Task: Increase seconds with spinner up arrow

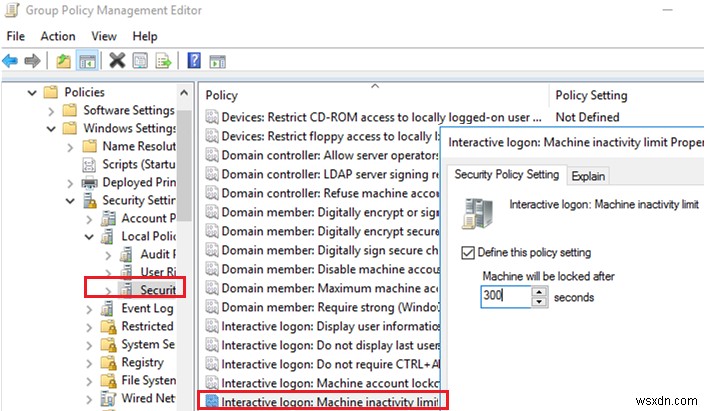Action: tap(539, 292)
